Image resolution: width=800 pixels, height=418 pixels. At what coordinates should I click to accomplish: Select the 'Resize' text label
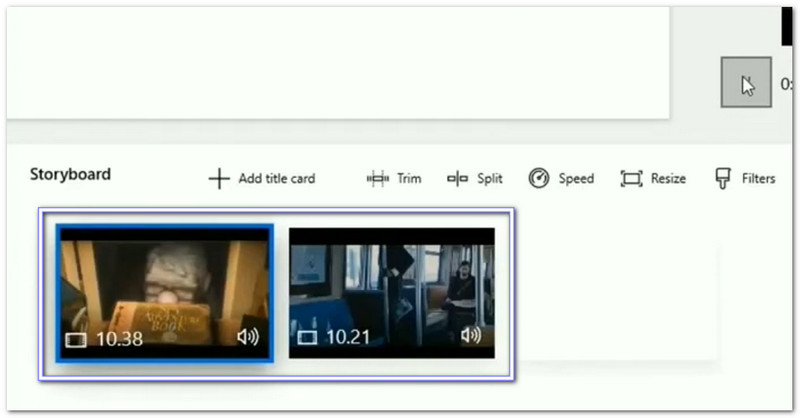[668, 179]
